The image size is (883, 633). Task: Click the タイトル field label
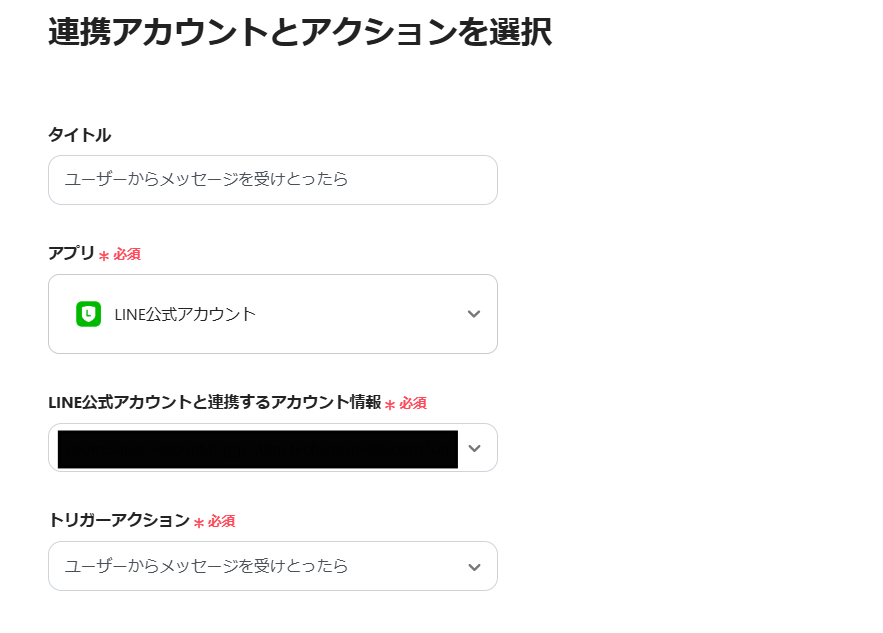[80, 135]
